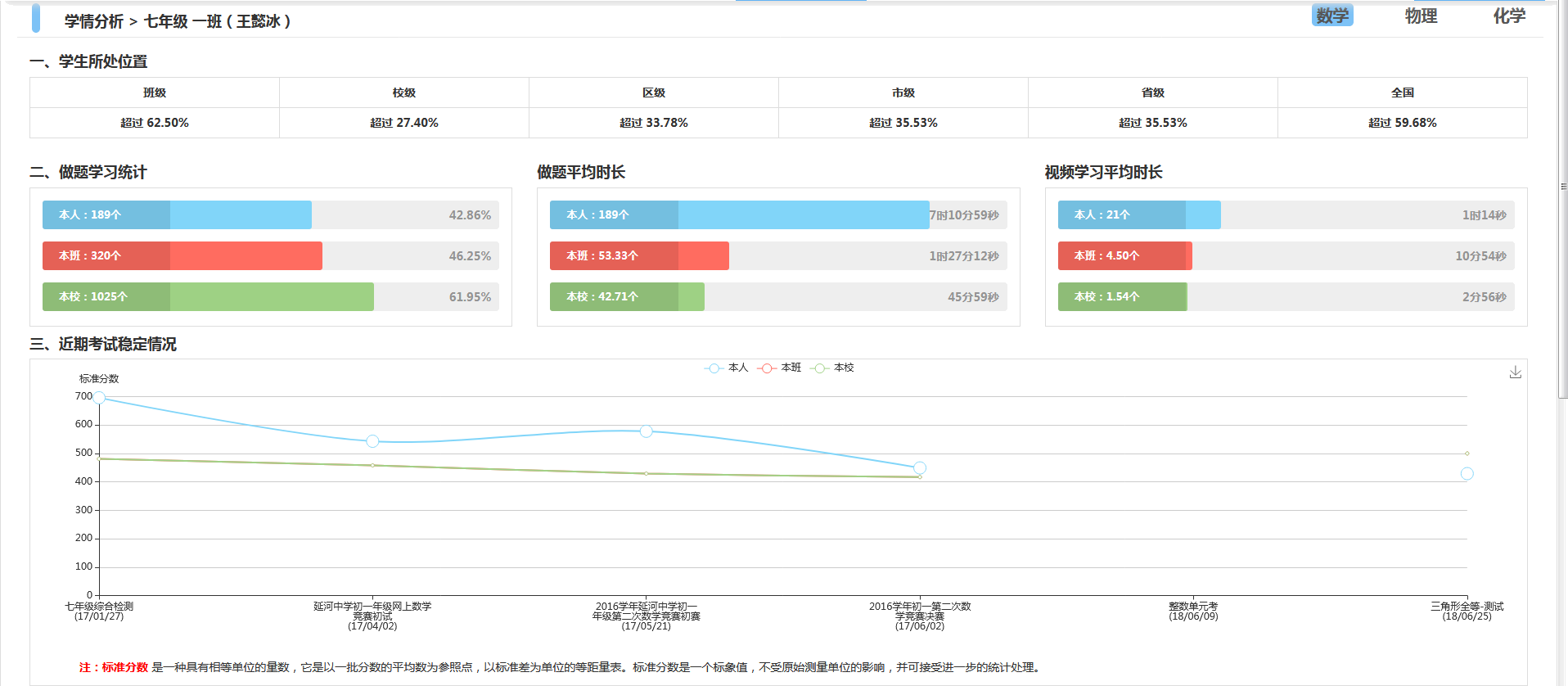
Task: Download the exam stability chart image
Action: click(1515, 372)
